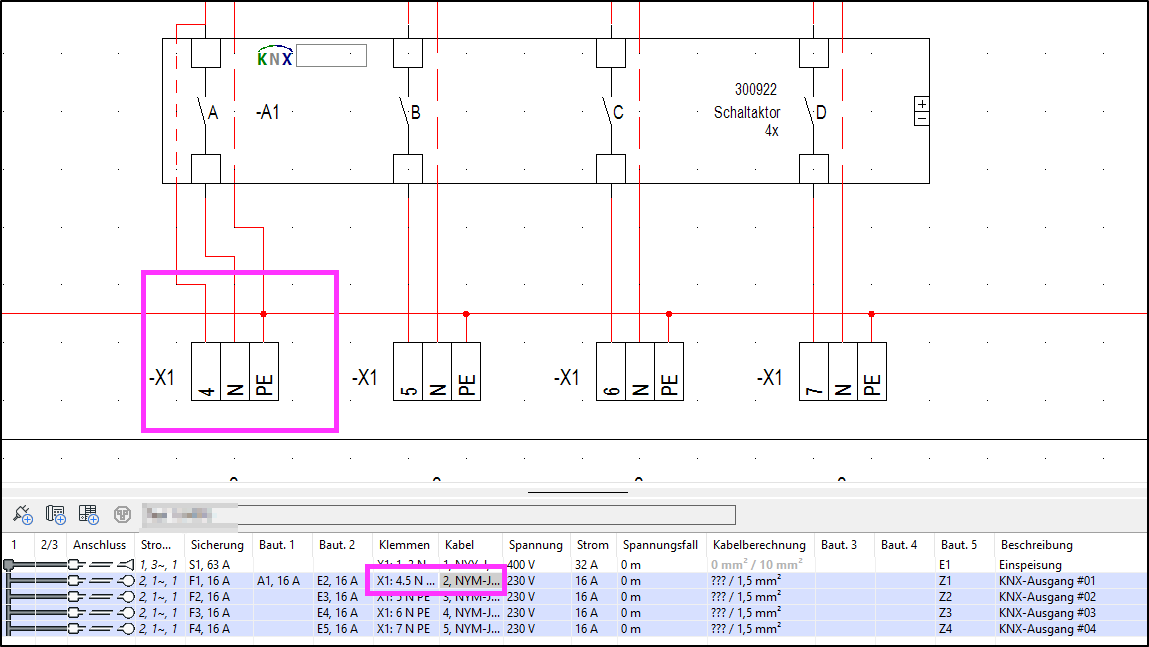The height and width of the screenshot is (647, 1149).
Task: Sort by the Sicherung column header
Action: 218,544
